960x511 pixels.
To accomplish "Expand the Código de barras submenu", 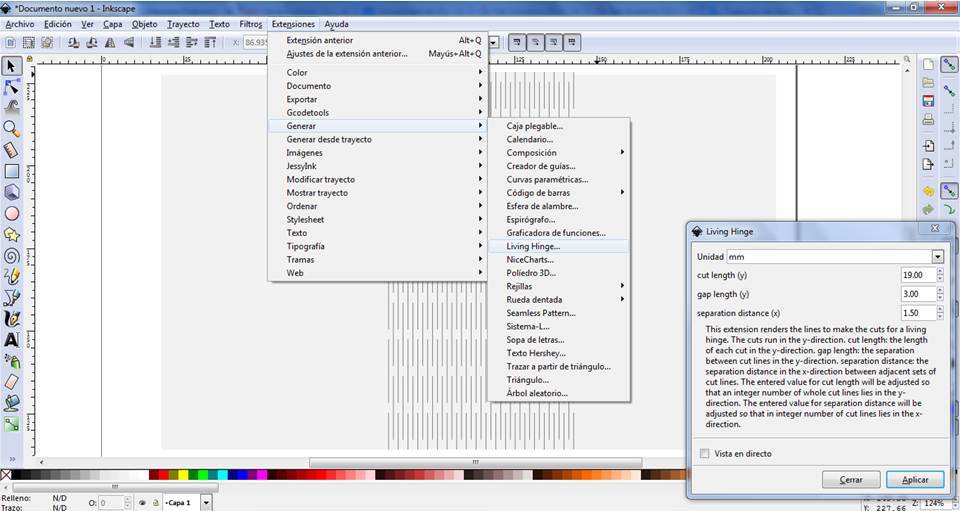I will click(559, 193).
